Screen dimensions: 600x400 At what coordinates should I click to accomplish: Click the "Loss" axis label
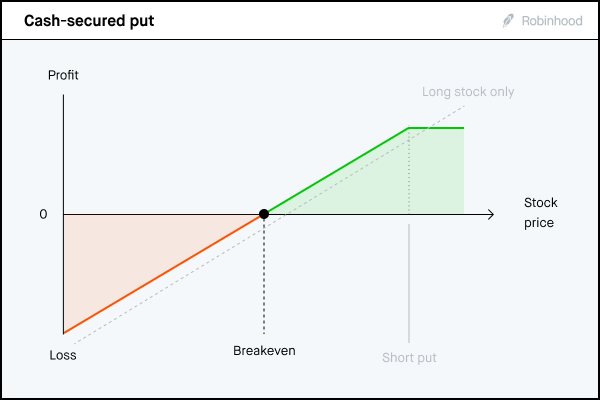[x=62, y=354]
